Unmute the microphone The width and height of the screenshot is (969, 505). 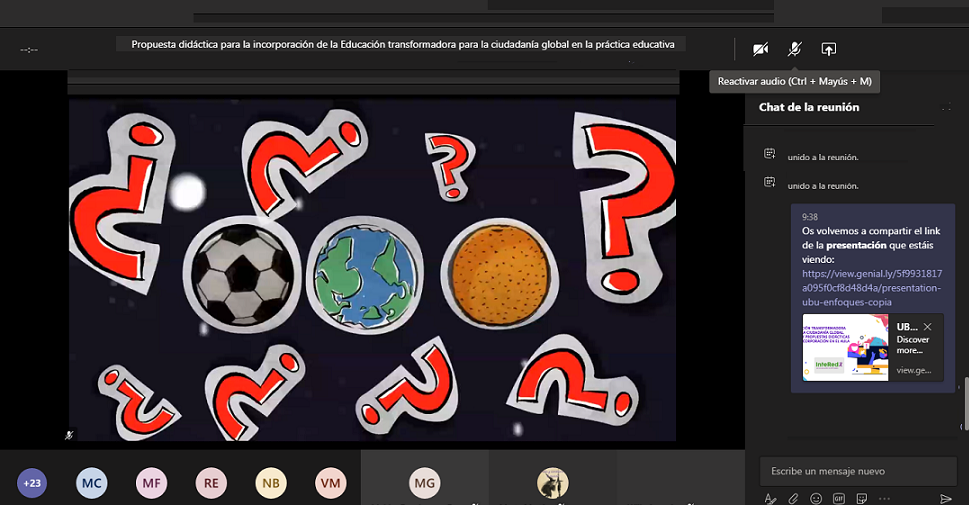pos(794,49)
